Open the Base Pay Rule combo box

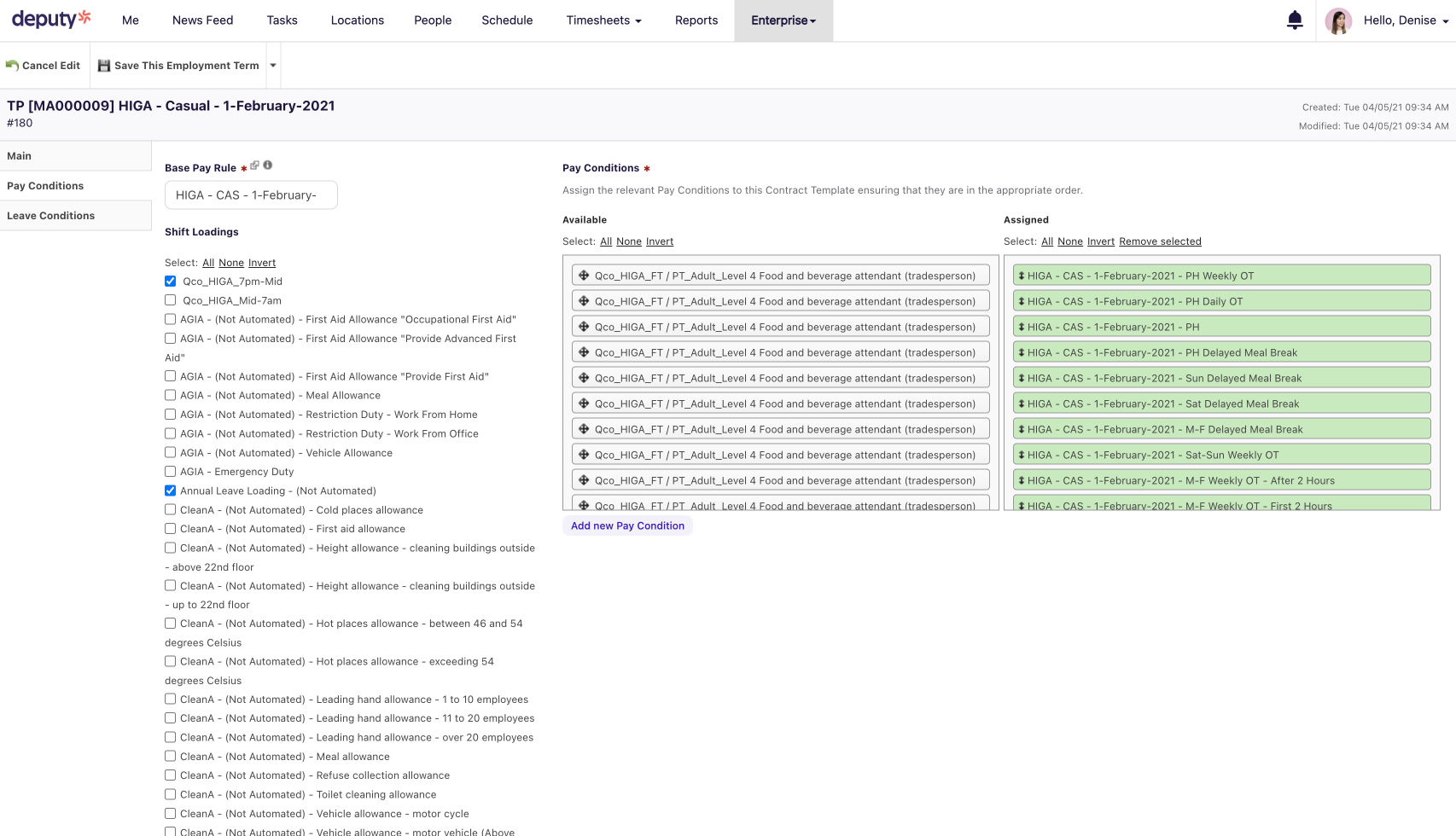point(251,194)
